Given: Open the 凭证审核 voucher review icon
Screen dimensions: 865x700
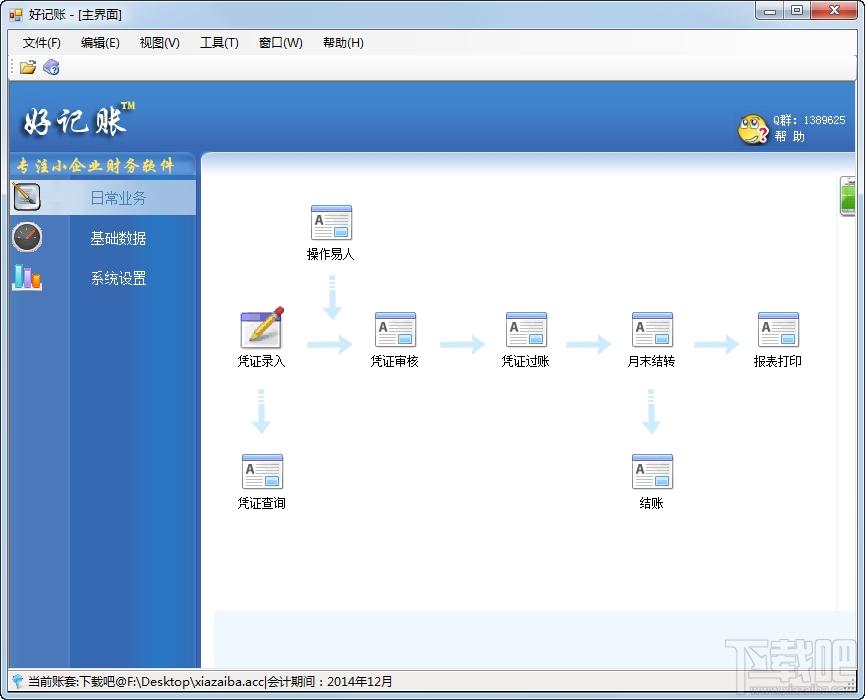Looking at the screenshot, I should point(395,329).
